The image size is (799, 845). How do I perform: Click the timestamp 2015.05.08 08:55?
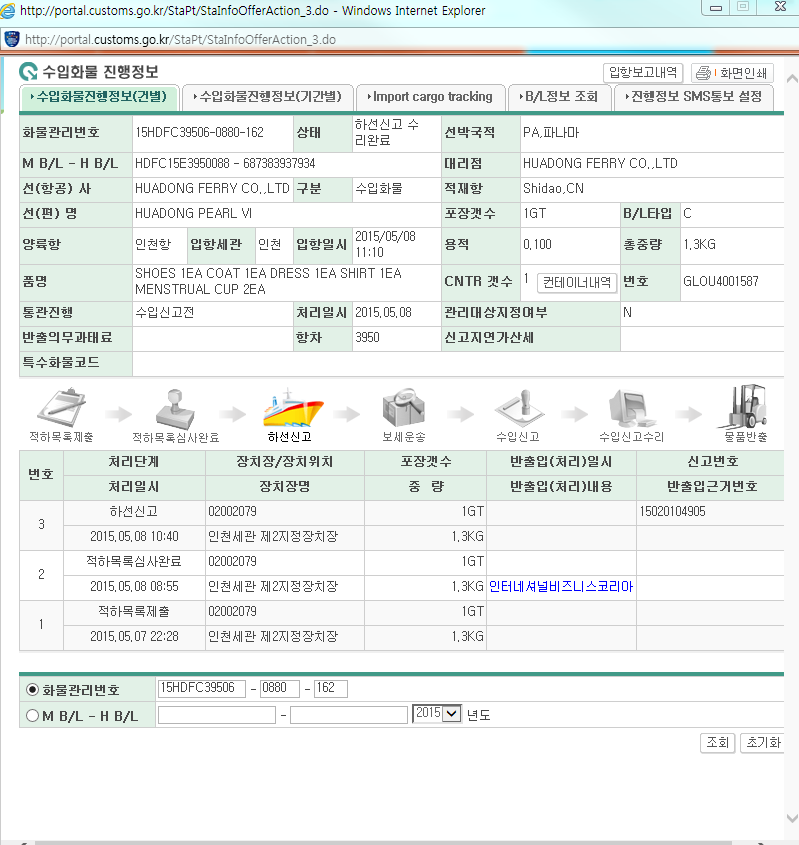click(x=134, y=586)
